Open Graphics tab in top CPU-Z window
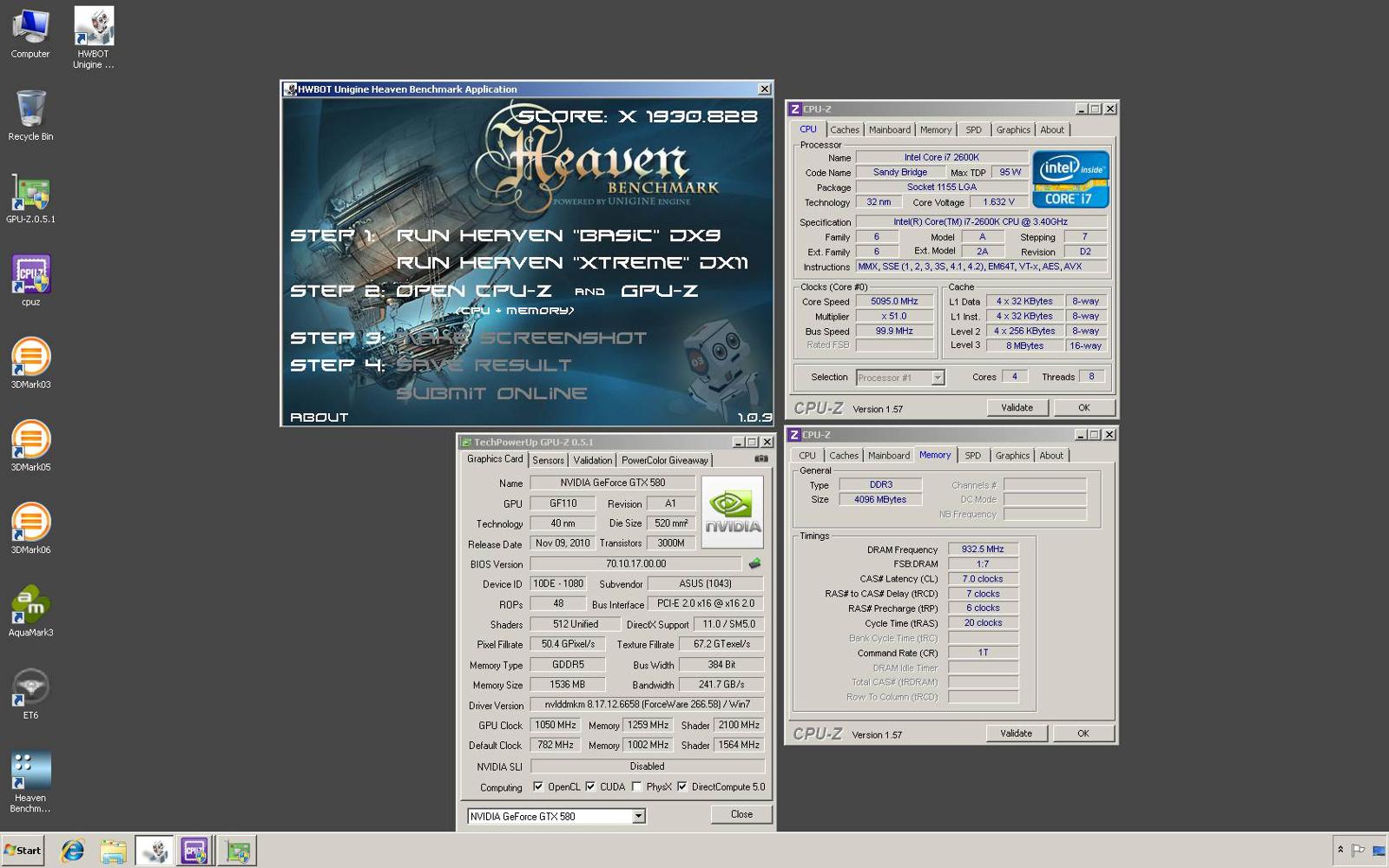This screenshot has height=868, width=1389. (x=1013, y=129)
